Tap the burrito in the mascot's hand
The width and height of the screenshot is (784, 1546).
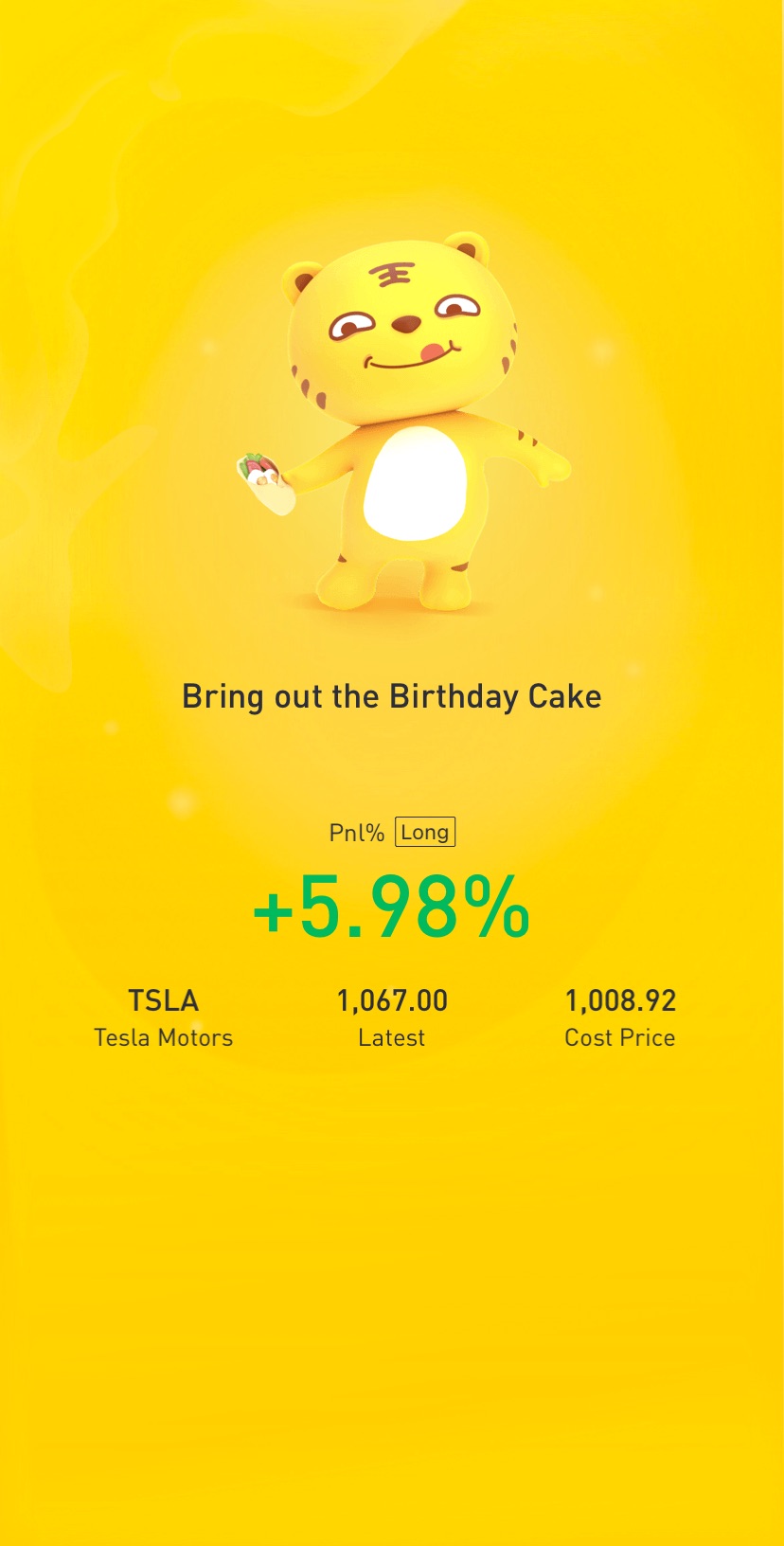click(x=264, y=478)
